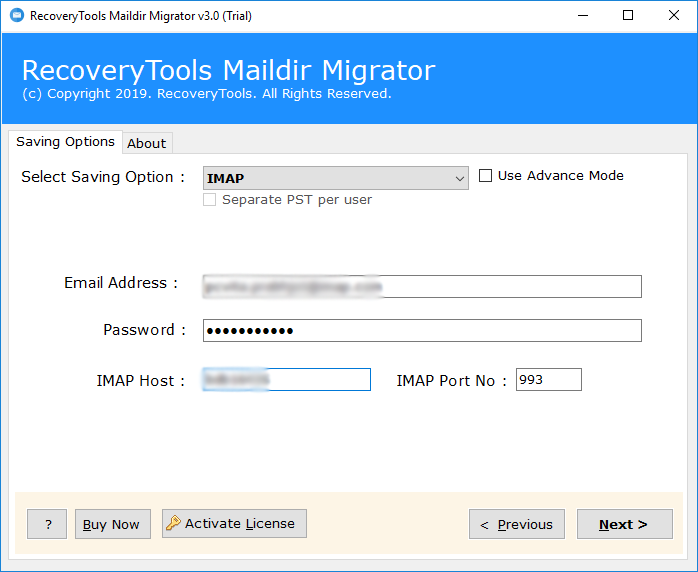
Task: Open the Select Saving Option IMAP dropdown
Action: point(336,178)
